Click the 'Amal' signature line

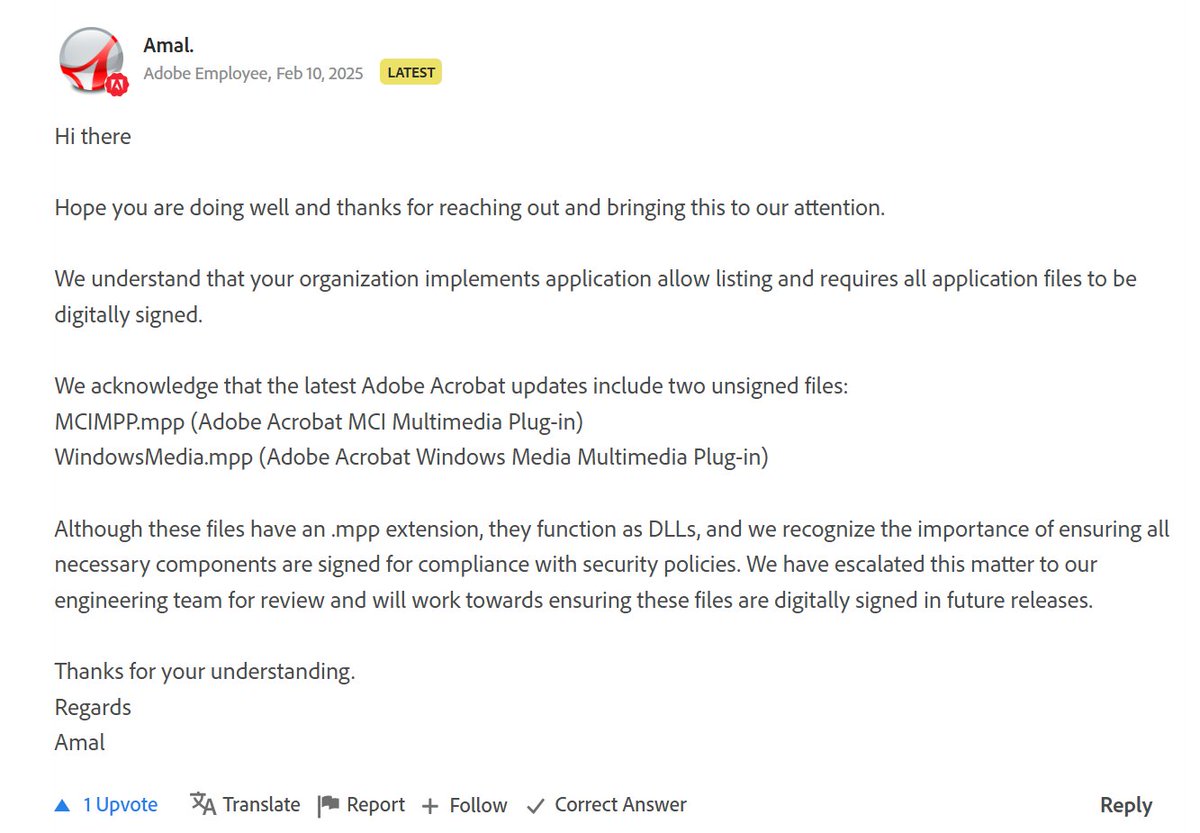80,743
